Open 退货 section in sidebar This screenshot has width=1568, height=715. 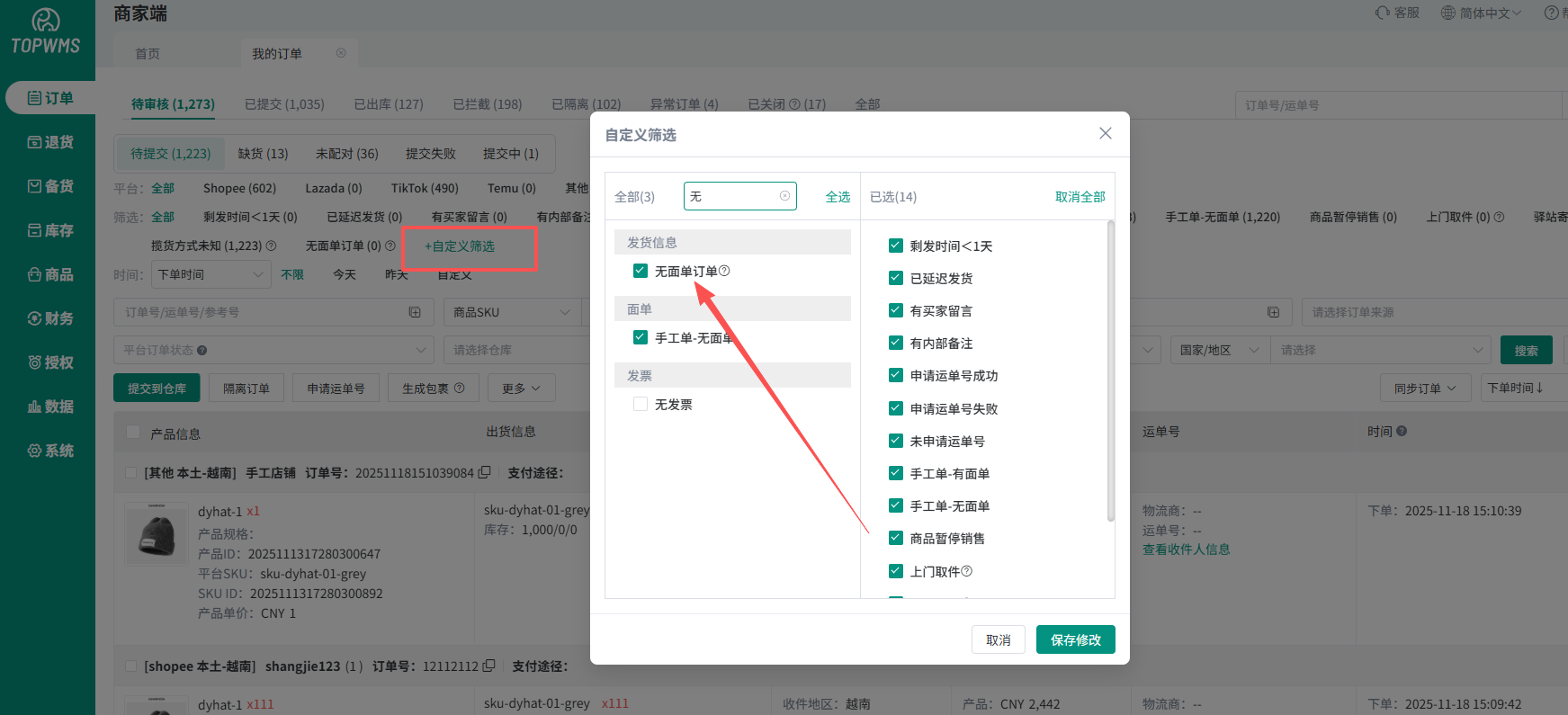[50, 142]
